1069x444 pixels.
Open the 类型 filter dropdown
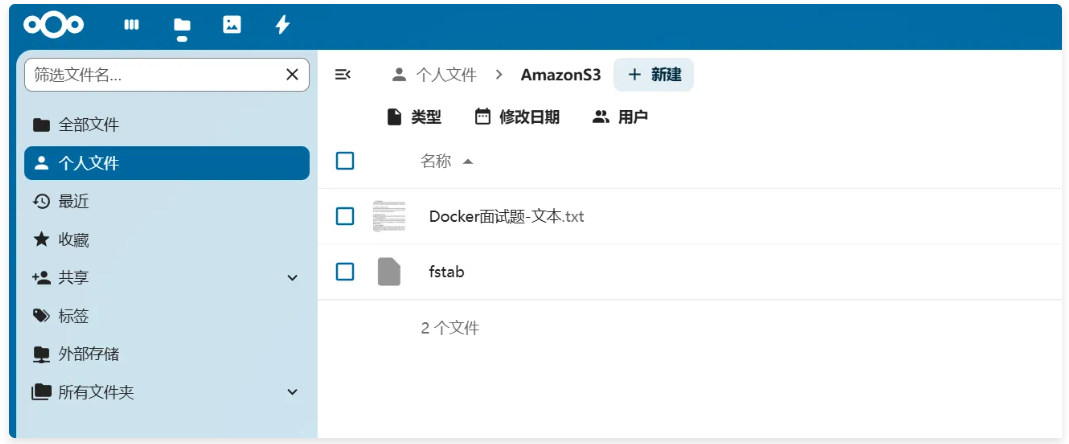[414, 117]
